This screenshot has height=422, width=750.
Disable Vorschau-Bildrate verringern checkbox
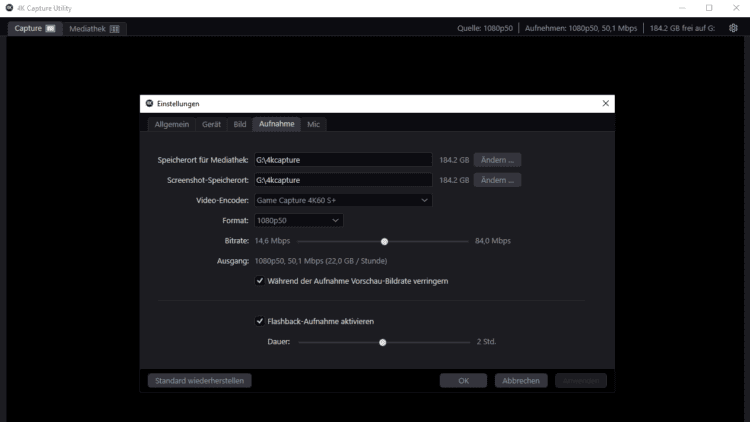tap(260, 281)
